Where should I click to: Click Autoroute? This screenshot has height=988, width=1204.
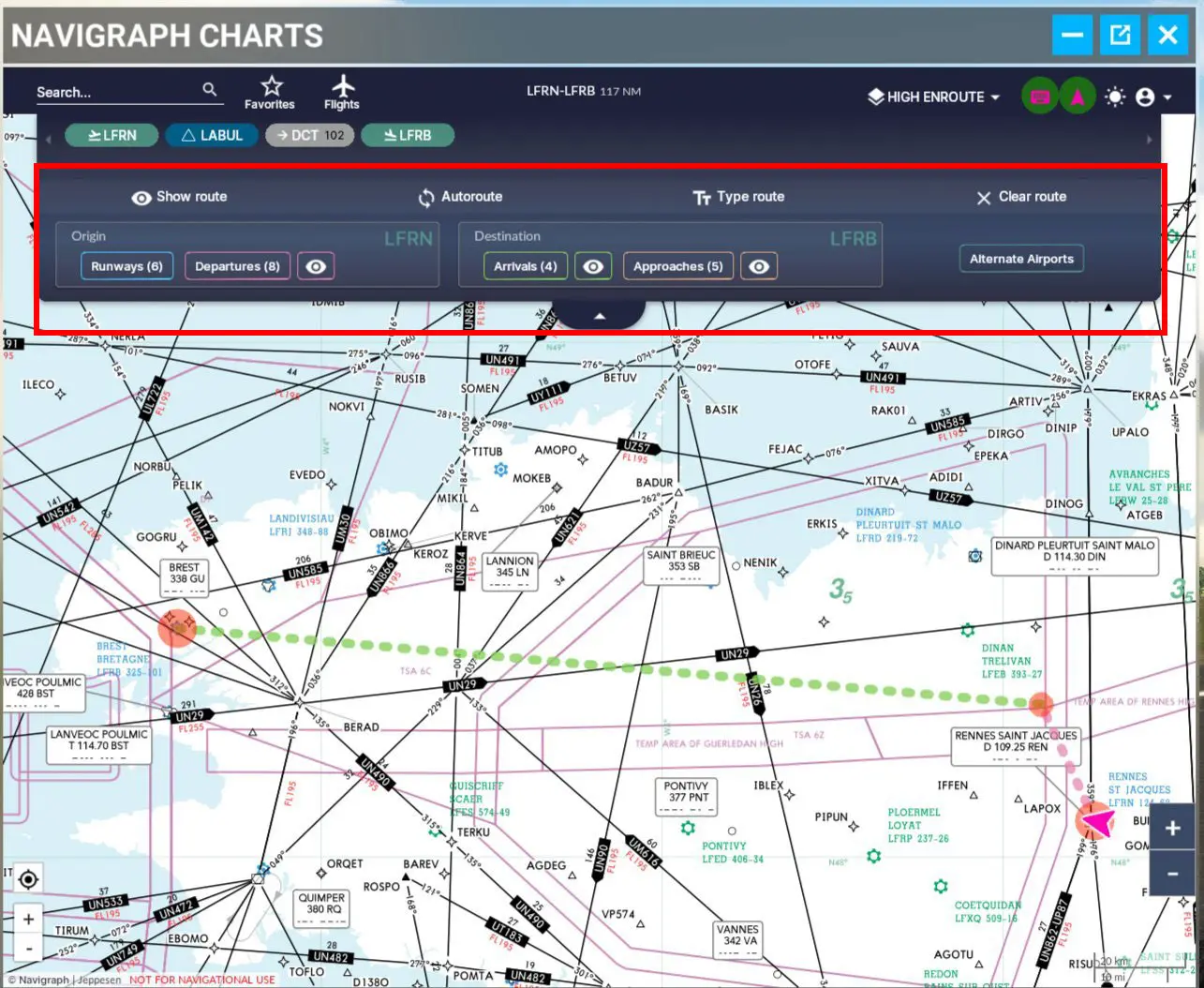(x=460, y=197)
